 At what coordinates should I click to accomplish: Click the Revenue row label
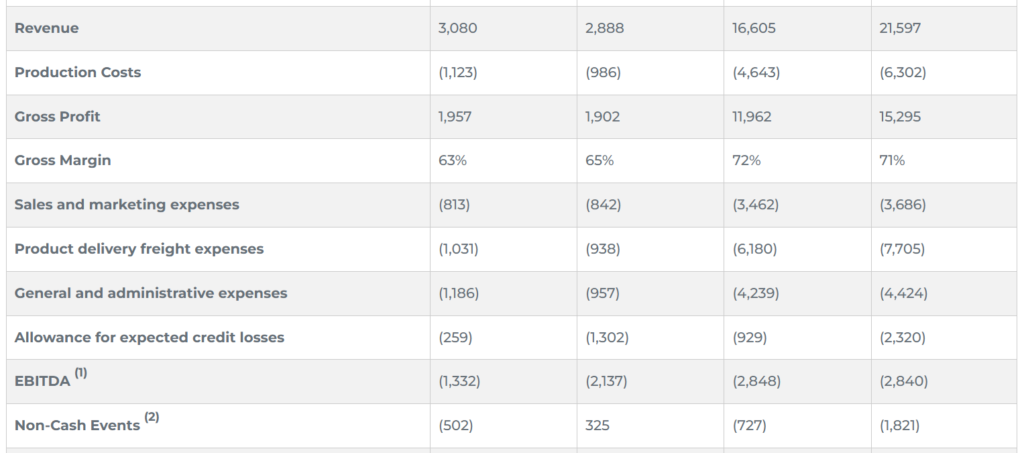click(x=46, y=28)
